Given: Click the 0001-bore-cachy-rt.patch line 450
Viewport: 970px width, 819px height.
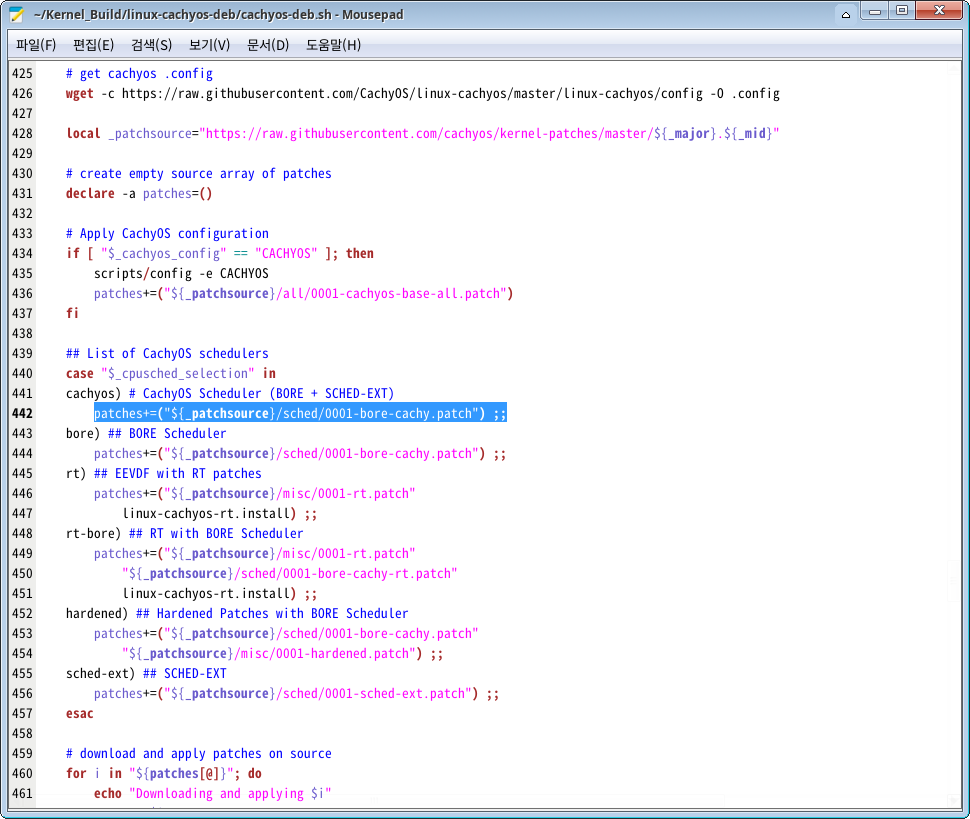Looking at the screenshot, I should click(x=290, y=573).
